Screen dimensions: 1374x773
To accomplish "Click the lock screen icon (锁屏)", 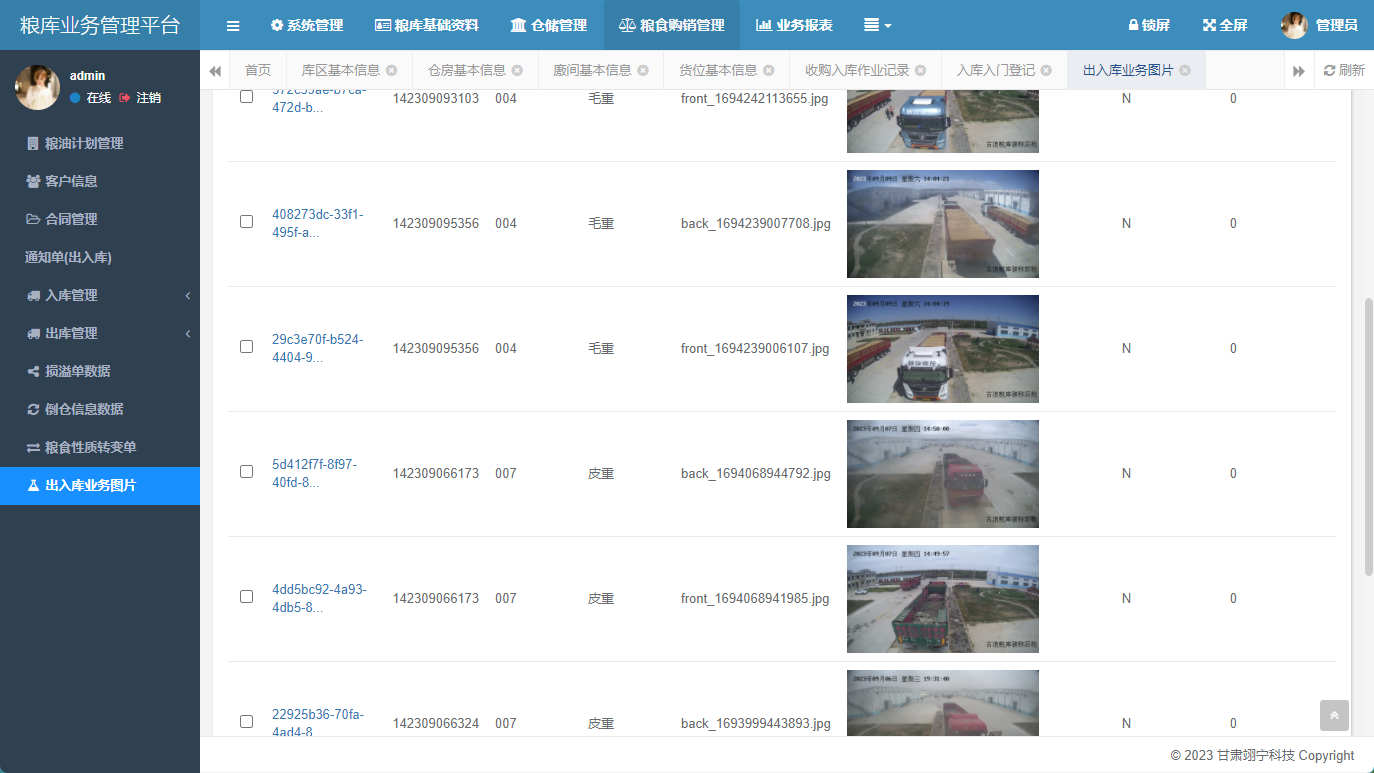I will (x=1133, y=25).
